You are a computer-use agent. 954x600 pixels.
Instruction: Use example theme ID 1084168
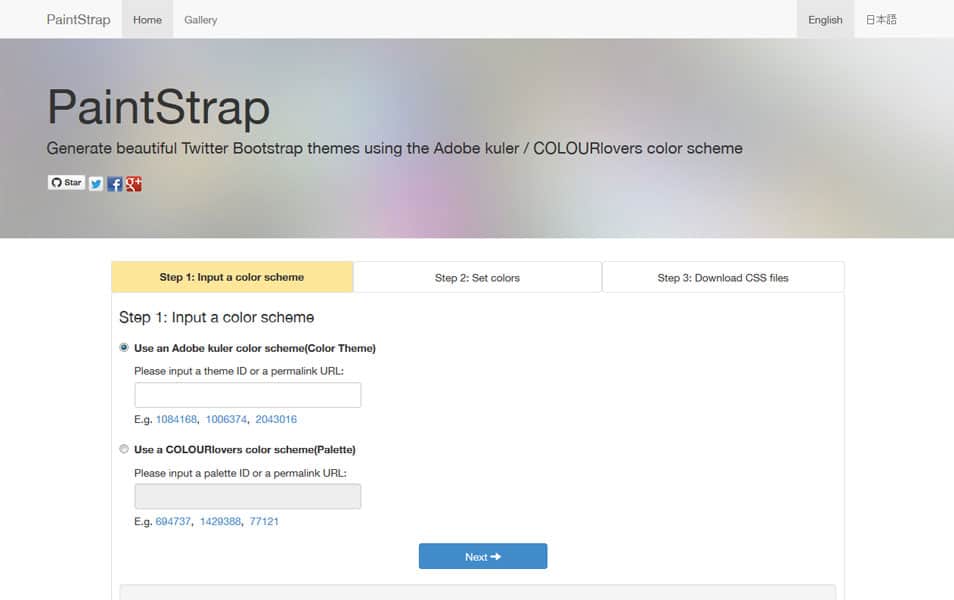click(177, 420)
